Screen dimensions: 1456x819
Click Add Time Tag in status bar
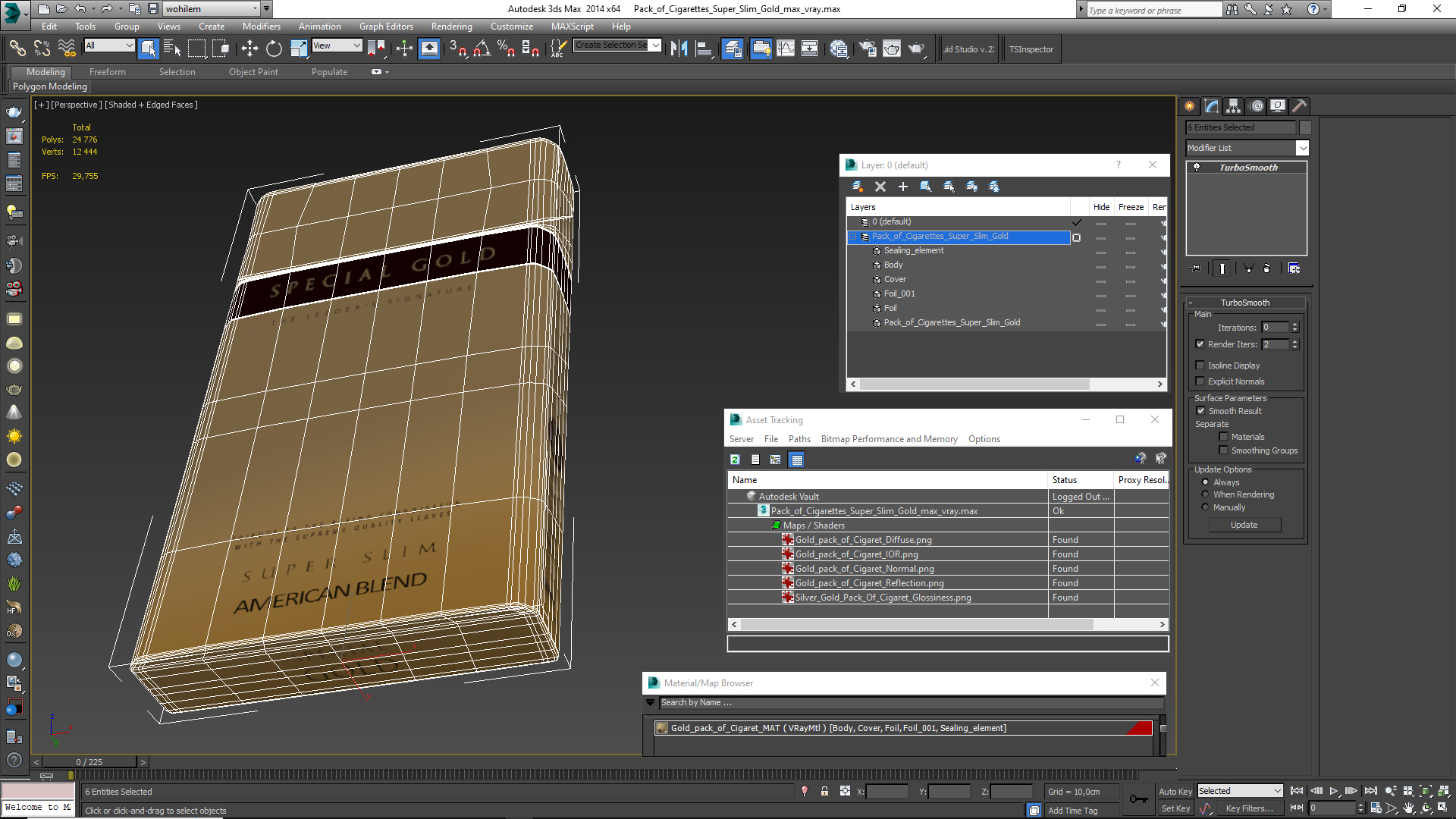point(1072,811)
